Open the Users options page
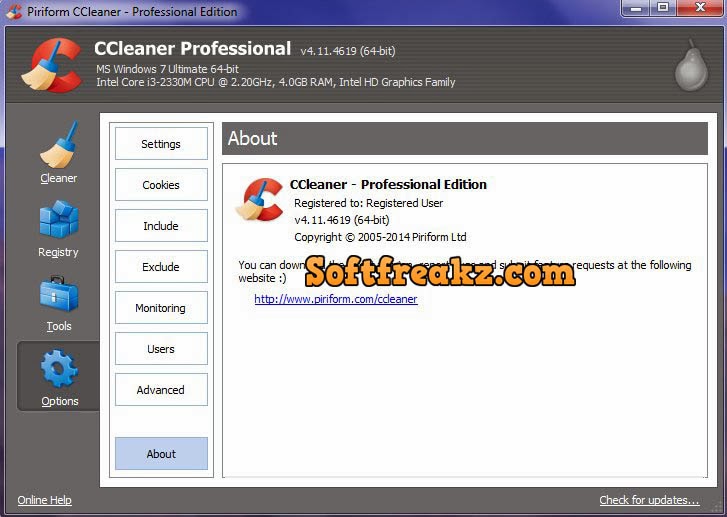The image size is (727, 517). point(161,349)
